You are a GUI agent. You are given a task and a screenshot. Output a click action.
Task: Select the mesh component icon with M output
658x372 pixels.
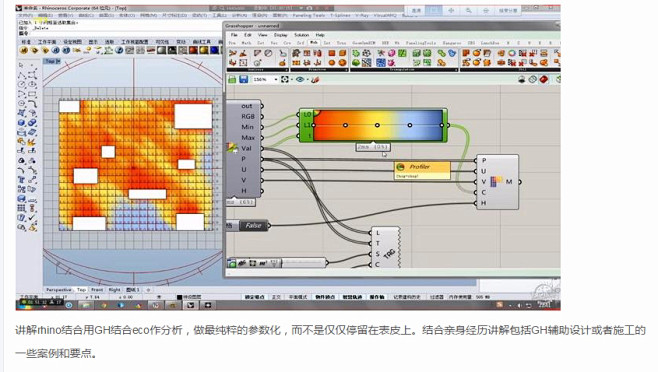[497, 182]
